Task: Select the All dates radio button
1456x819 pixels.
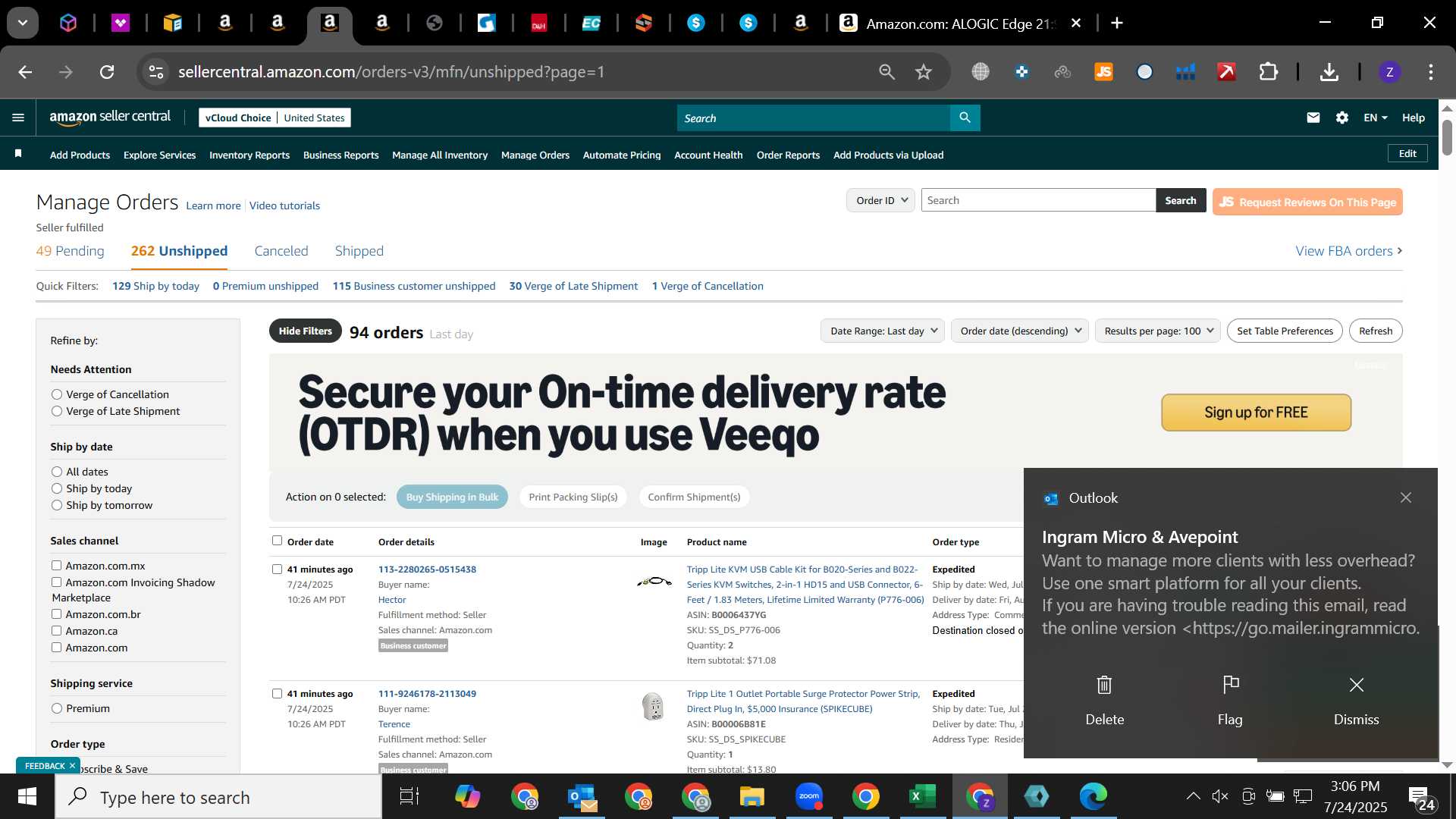Action: point(57,472)
